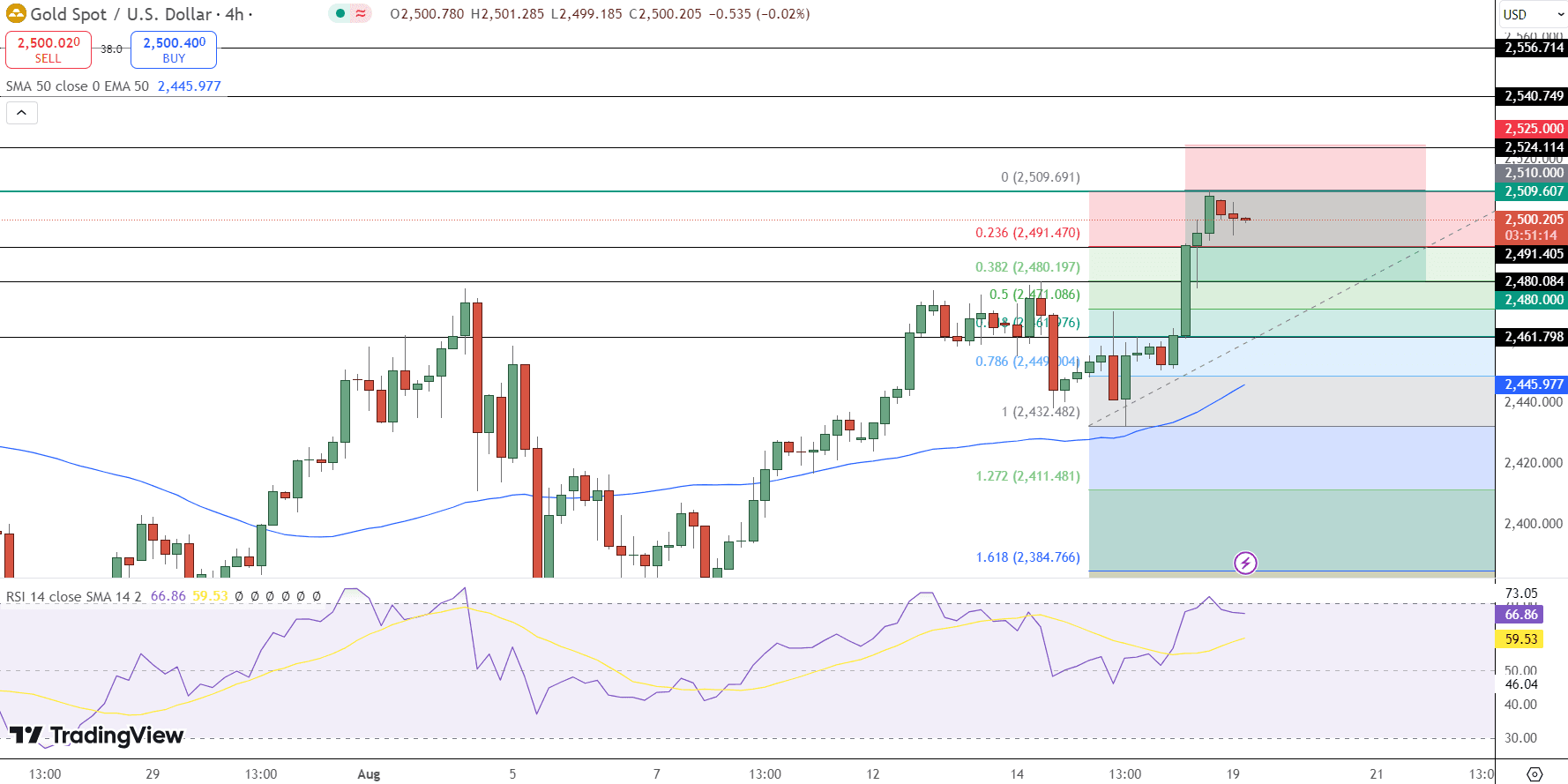Click the 2,500.020 SELL button
Image resolution: width=1568 pixels, height=784 pixels.
click(49, 49)
